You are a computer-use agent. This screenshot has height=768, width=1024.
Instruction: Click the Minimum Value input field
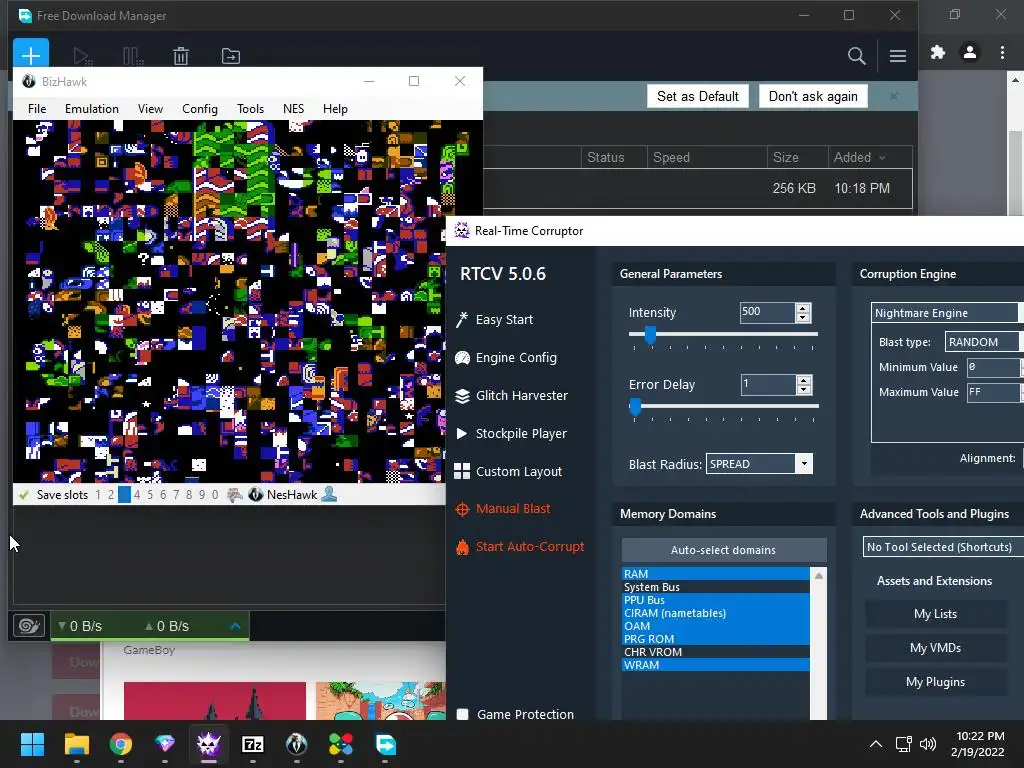(993, 367)
